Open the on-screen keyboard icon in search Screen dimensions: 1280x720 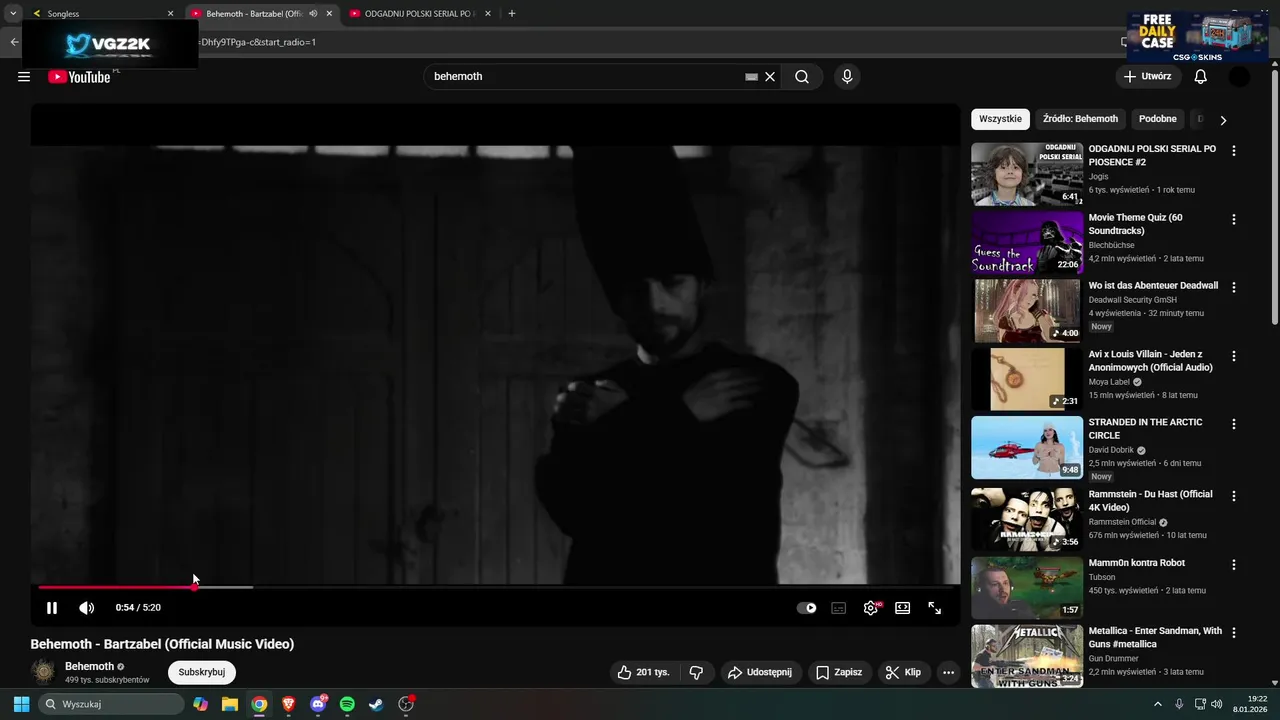point(752,77)
